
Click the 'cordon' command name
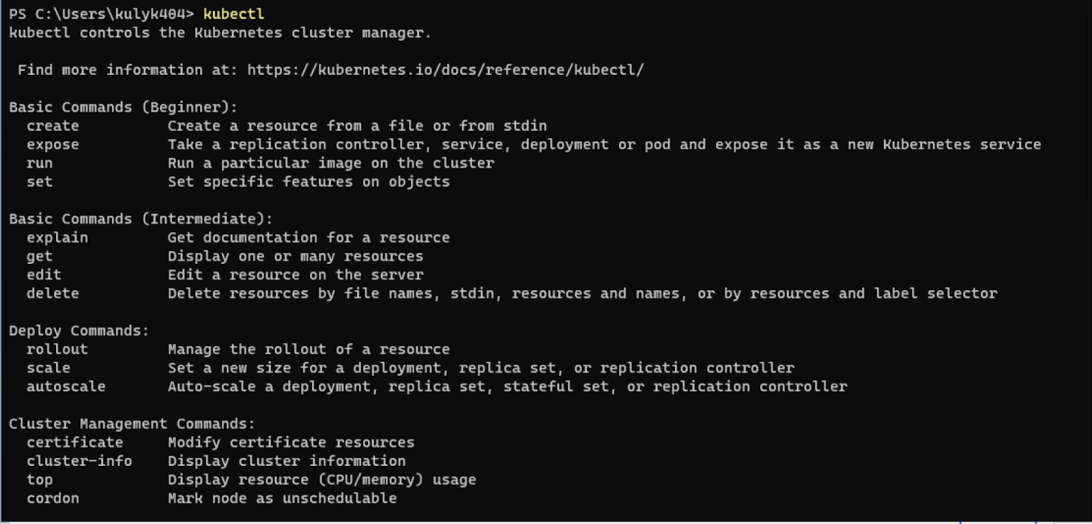coord(52,498)
